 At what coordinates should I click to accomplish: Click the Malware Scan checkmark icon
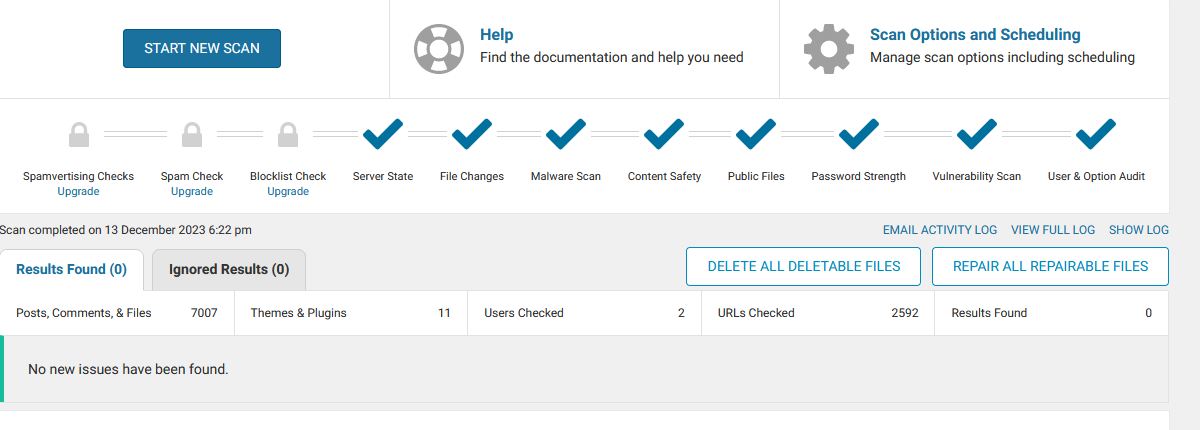566,132
